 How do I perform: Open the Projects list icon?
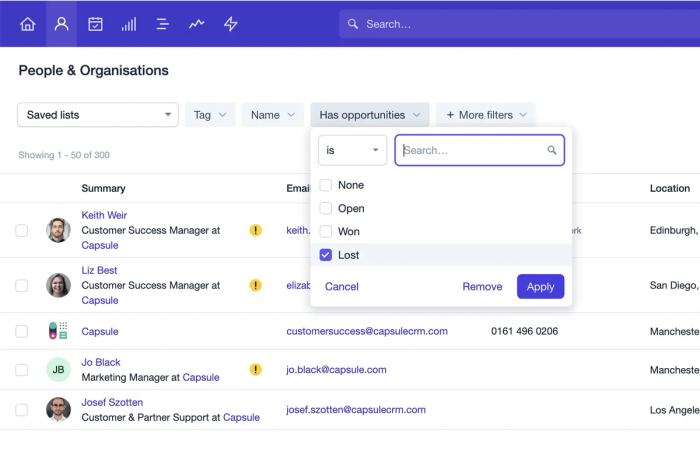point(162,24)
